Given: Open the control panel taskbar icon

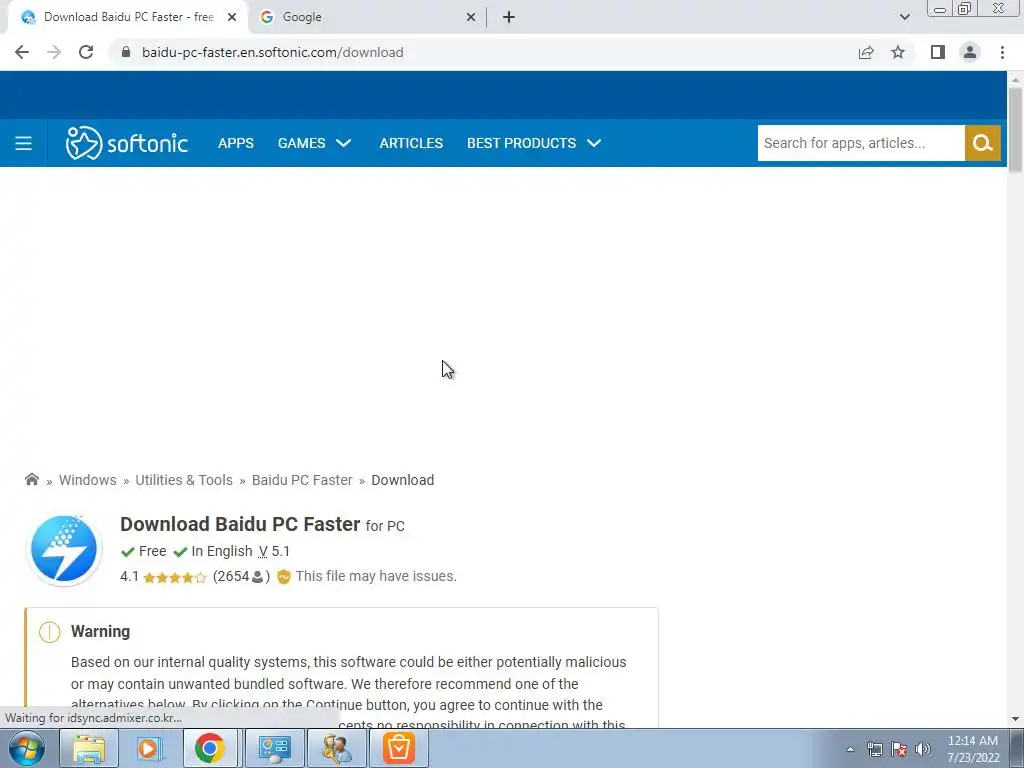Looking at the screenshot, I should 274,748.
